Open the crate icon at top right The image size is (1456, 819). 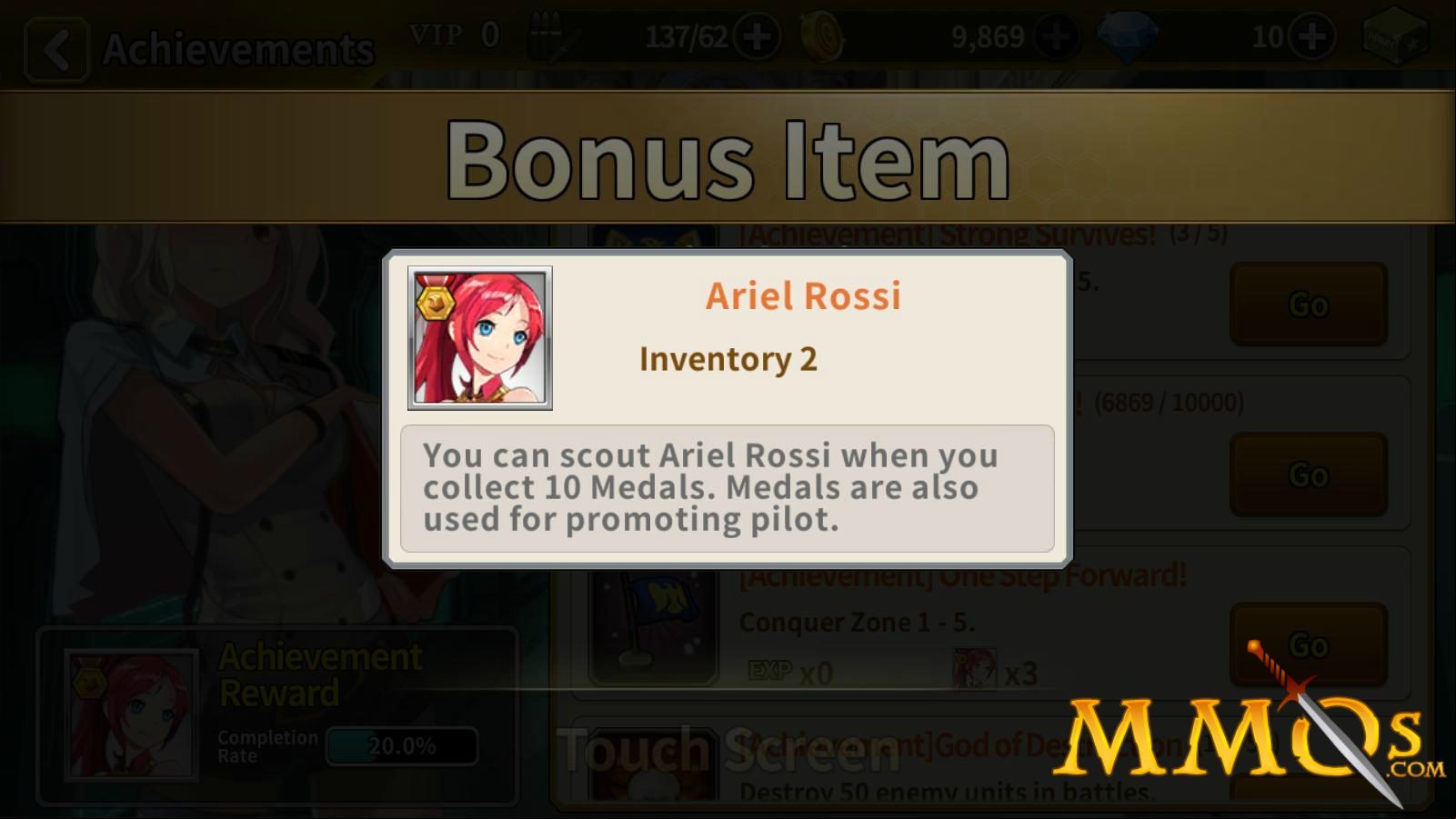pyautogui.click(x=1395, y=37)
